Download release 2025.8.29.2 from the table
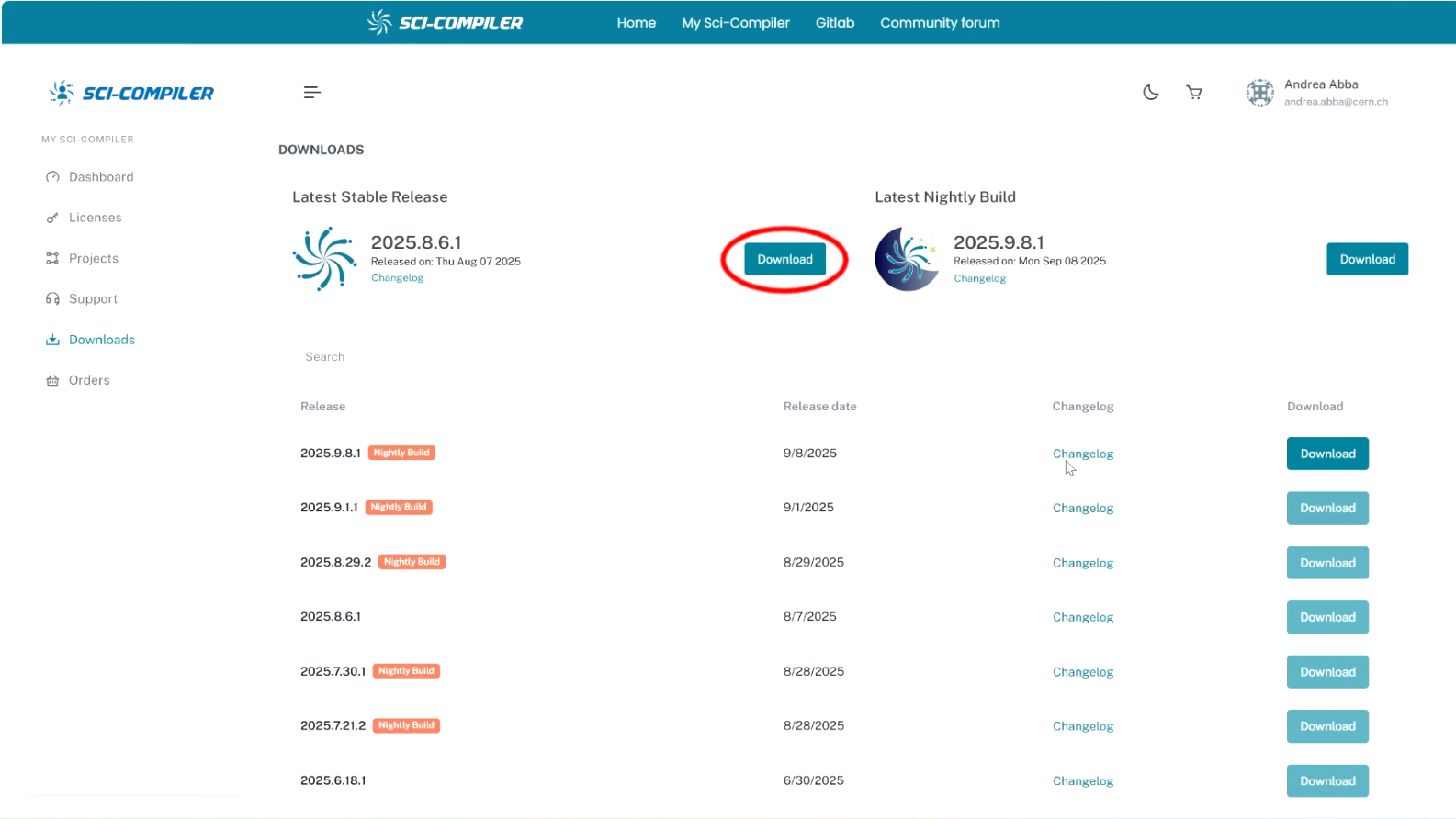 pos(1327,563)
